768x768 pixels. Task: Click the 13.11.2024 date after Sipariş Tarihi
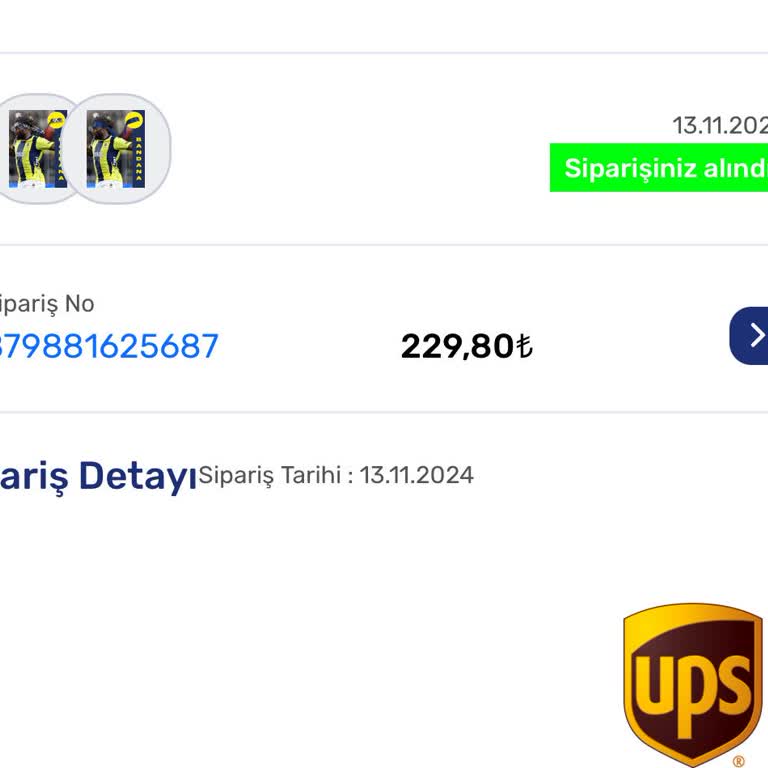(x=417, y=474)
